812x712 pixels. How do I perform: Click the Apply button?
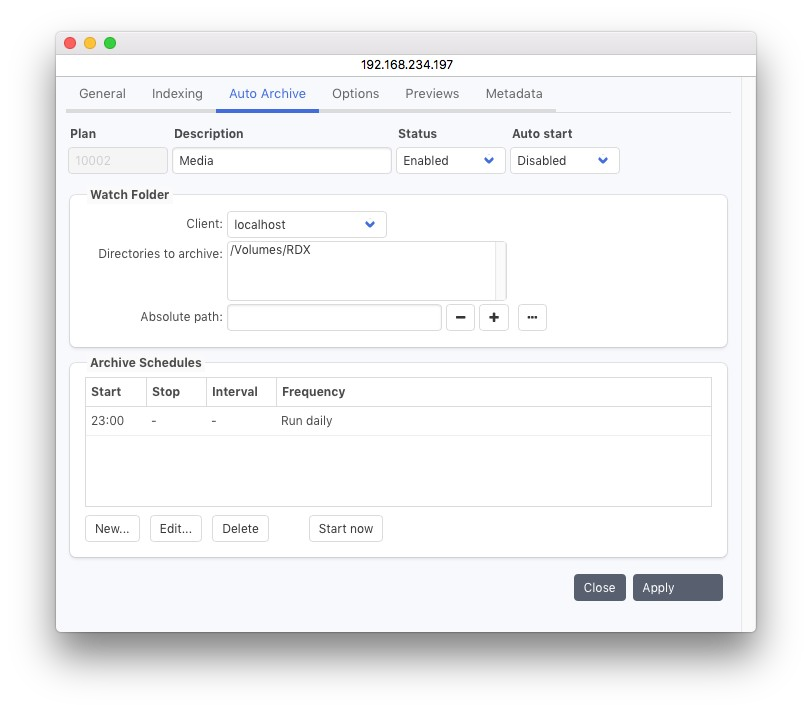677,588
